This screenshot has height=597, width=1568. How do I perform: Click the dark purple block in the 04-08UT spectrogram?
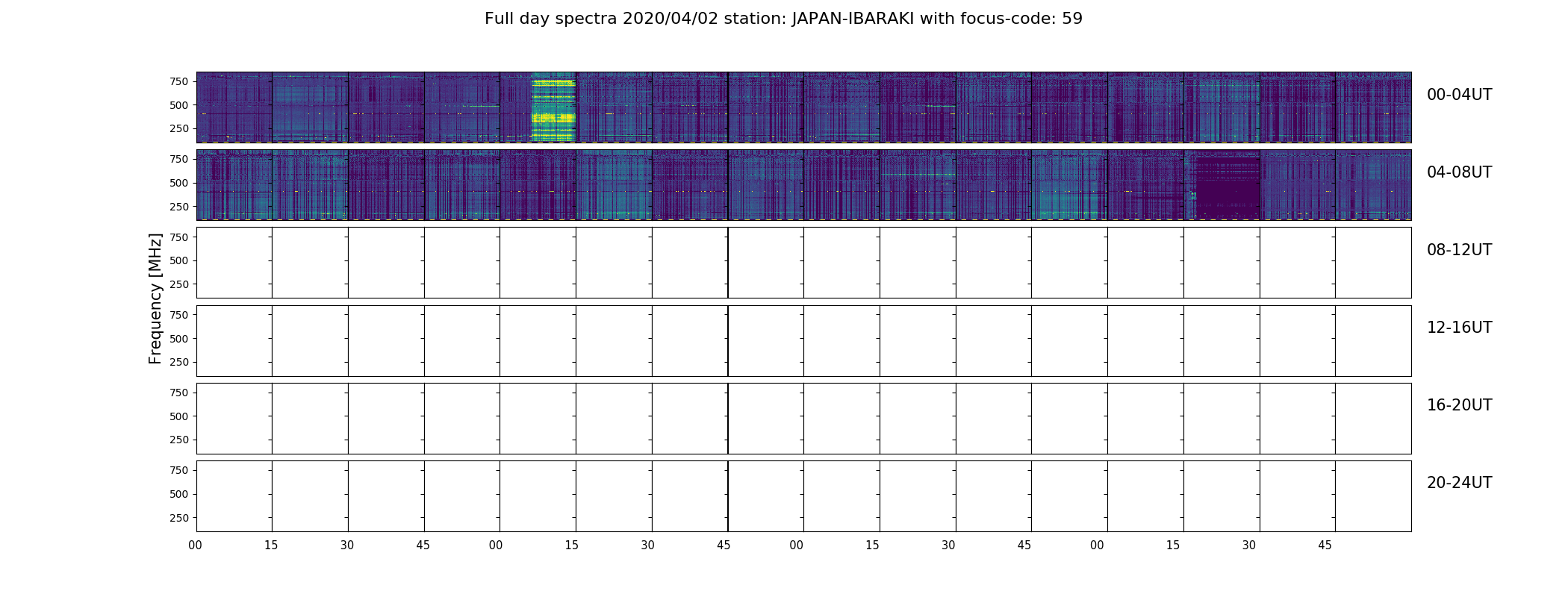click(1228, 187)
